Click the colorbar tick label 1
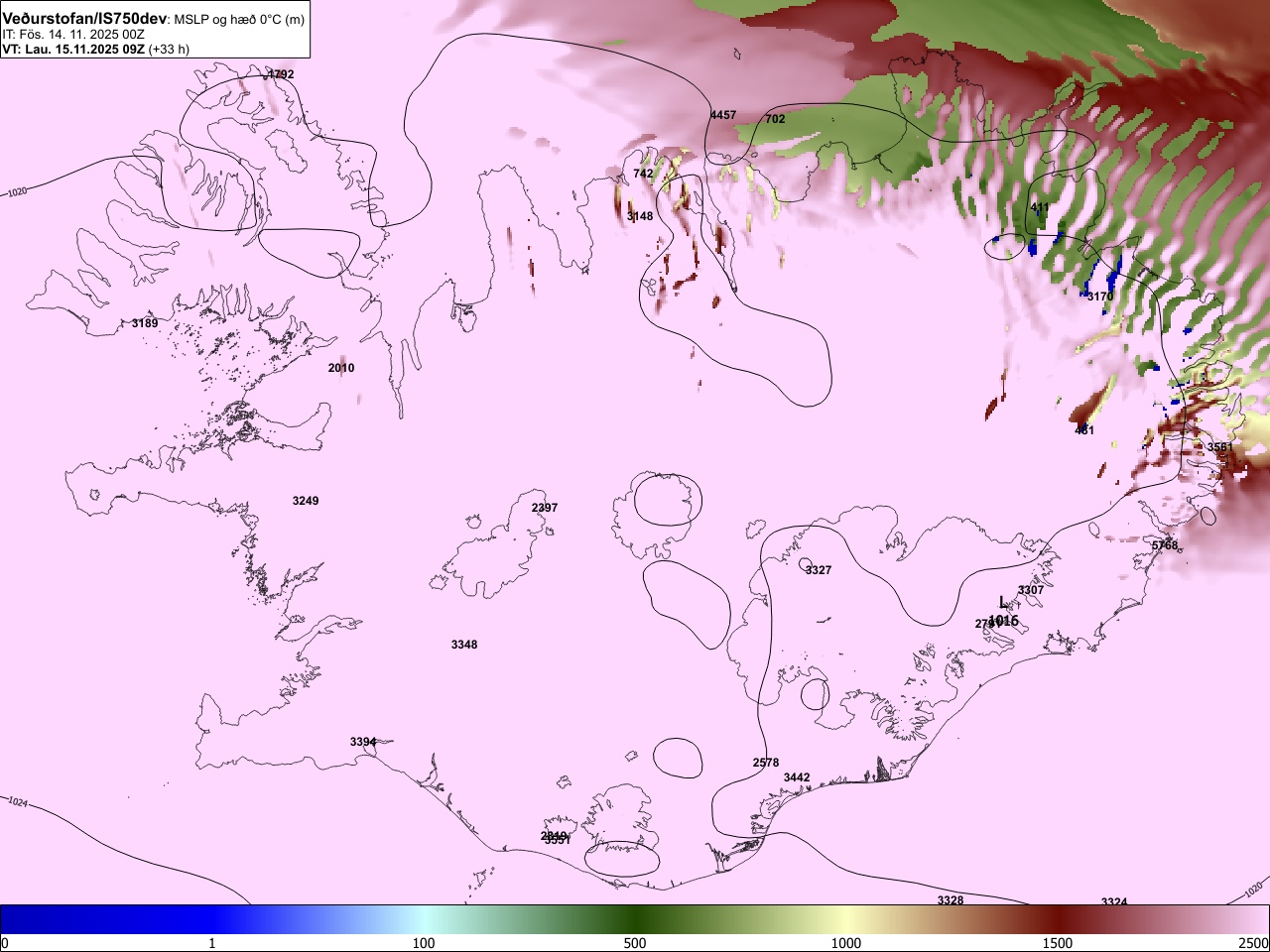1270x952 pixels. pos(211,942)
